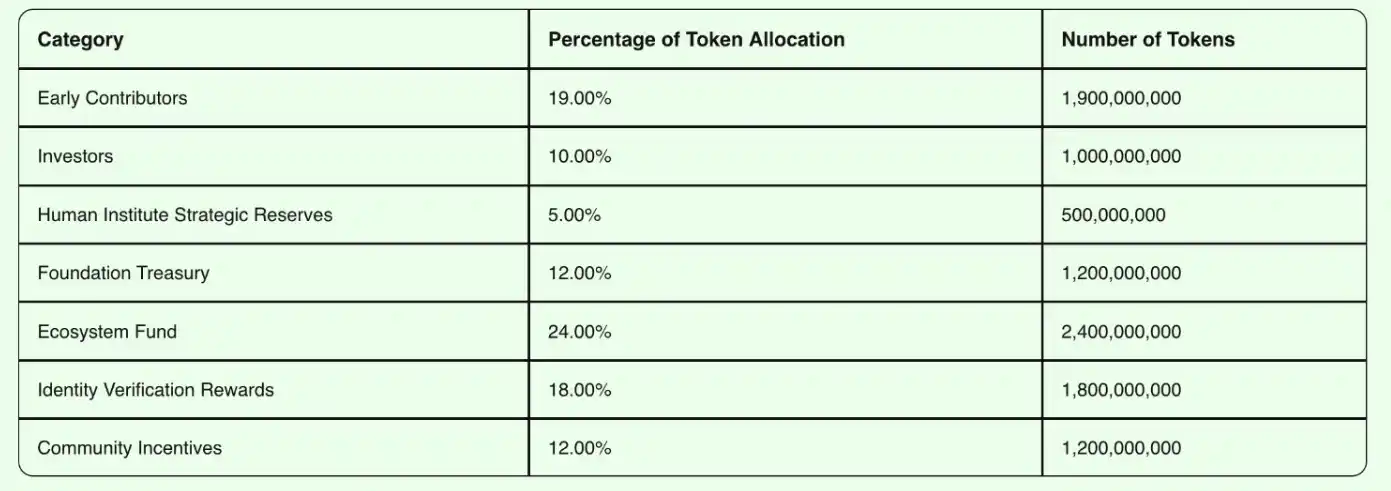This screenshot has height=491, width=1391.
Task: Click the 19.00% percentage value
Action: [x=579, y=98]
